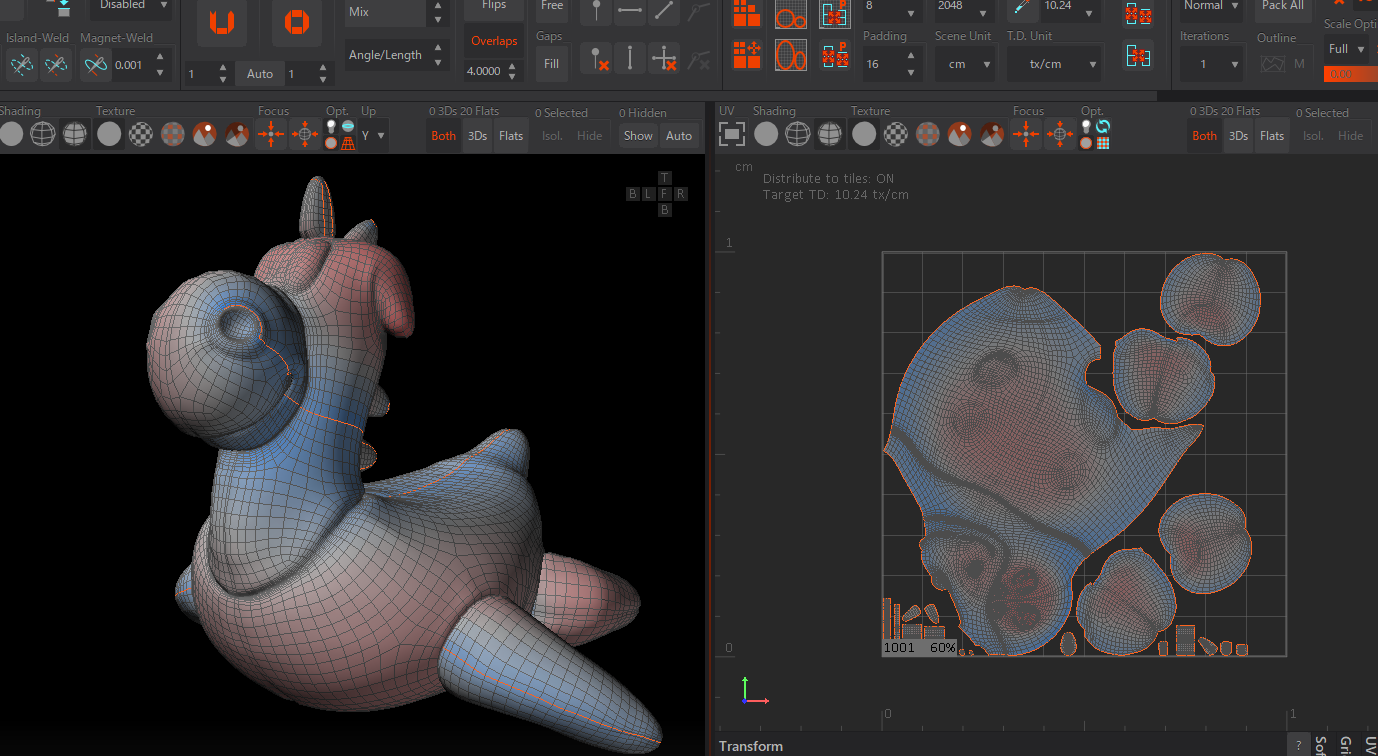Image resolution: width=1378 pixels, height=756 pixels.
Task: Click second Focus globe icon in UV viewport
Action: 1060,133
